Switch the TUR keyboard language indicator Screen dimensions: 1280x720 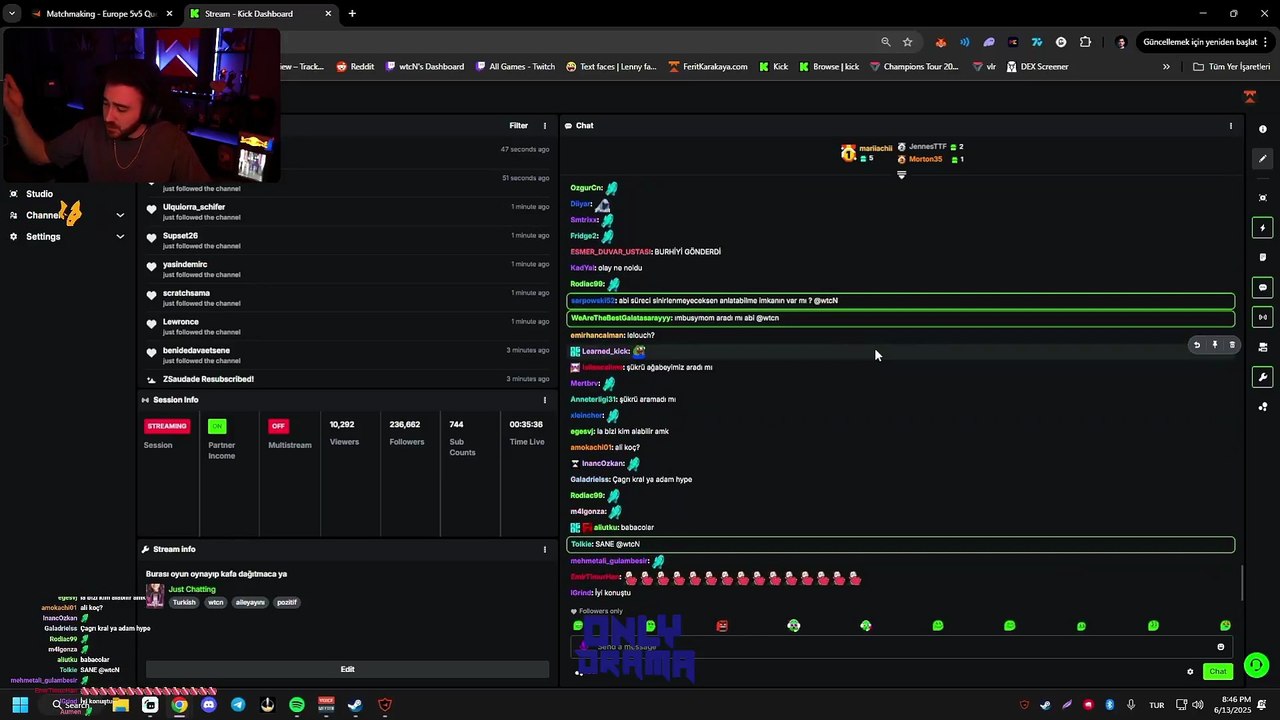tap(1156, 705)
